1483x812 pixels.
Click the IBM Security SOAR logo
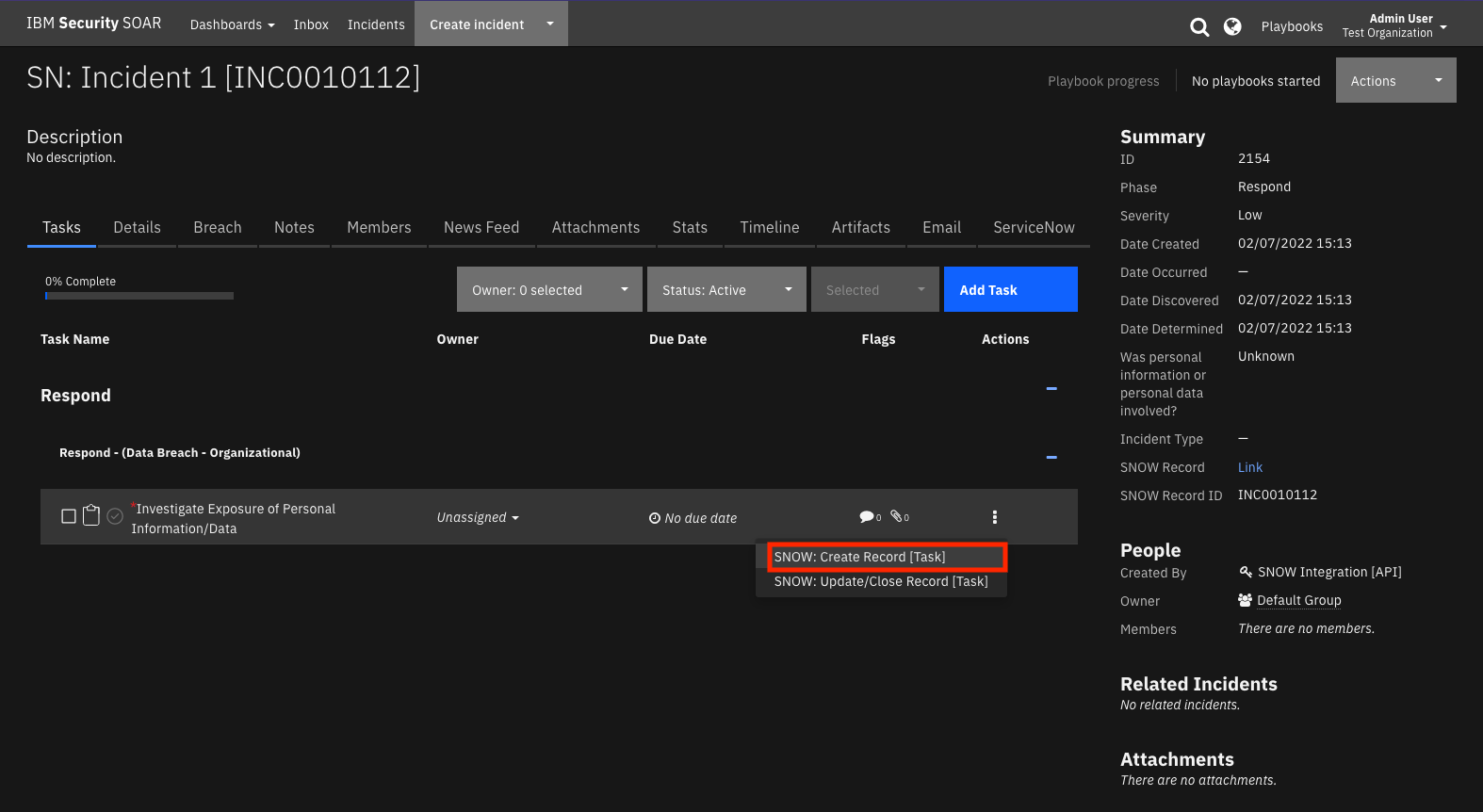click(x=93, y=23)
